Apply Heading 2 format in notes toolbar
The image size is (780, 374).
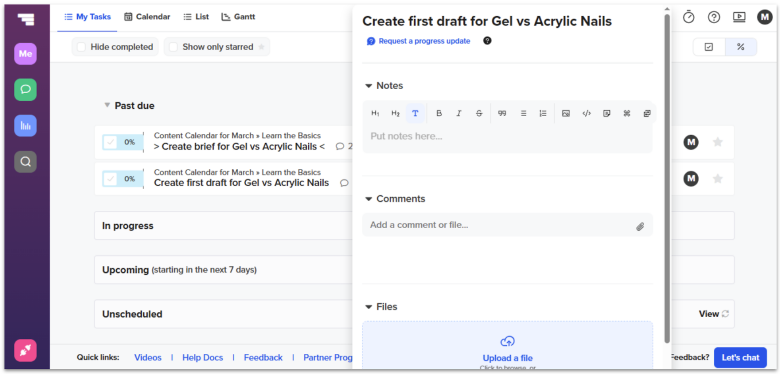tap(395, 113)
